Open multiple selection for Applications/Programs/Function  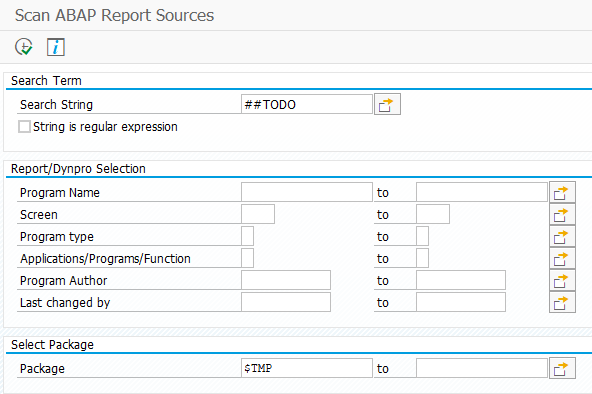[562, 258]
